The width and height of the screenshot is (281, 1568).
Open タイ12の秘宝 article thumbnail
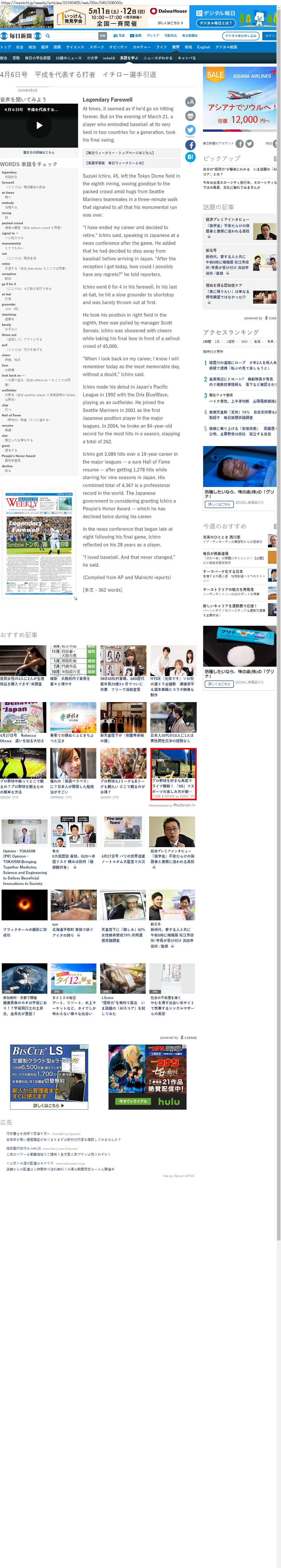point(73,979)
